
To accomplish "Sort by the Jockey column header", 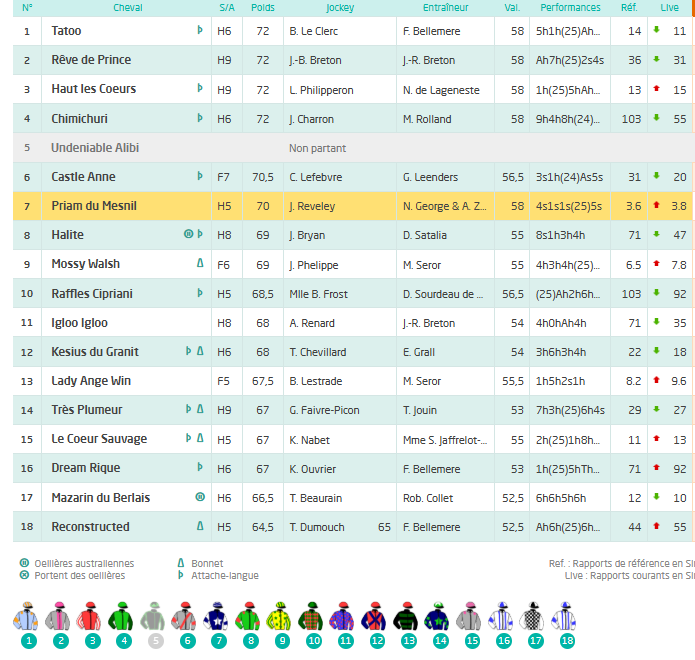I will (x=340, y=7).
